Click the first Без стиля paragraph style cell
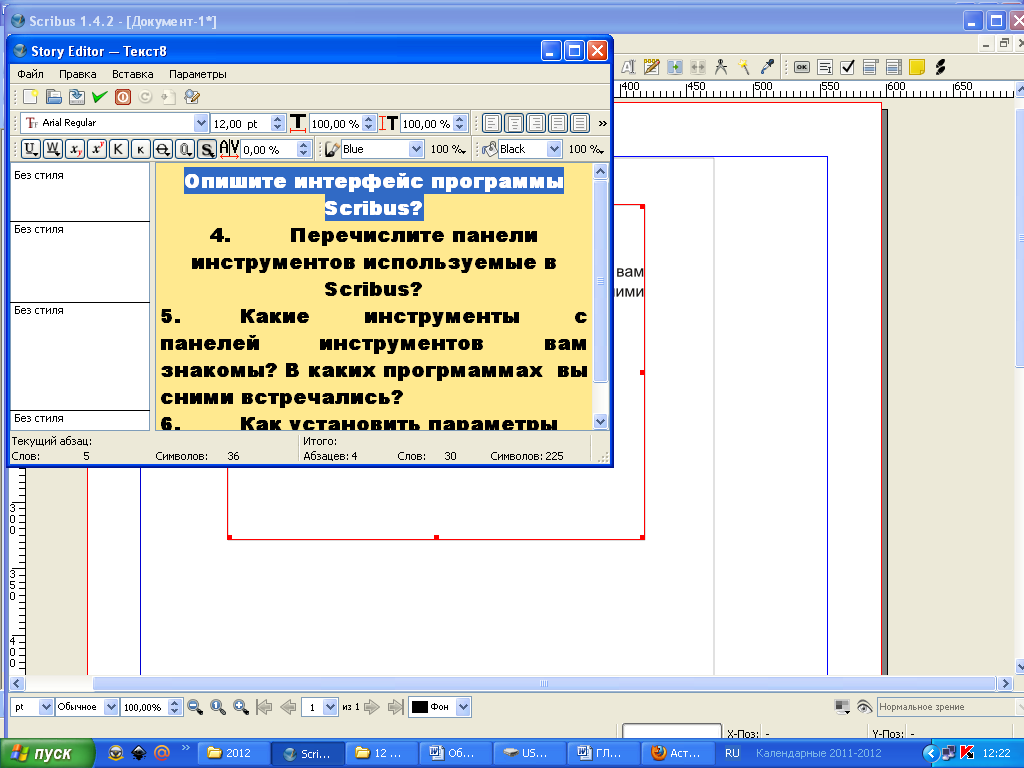Image resolution: width=1024 pixels, height=768 pixels. [80, 192]
